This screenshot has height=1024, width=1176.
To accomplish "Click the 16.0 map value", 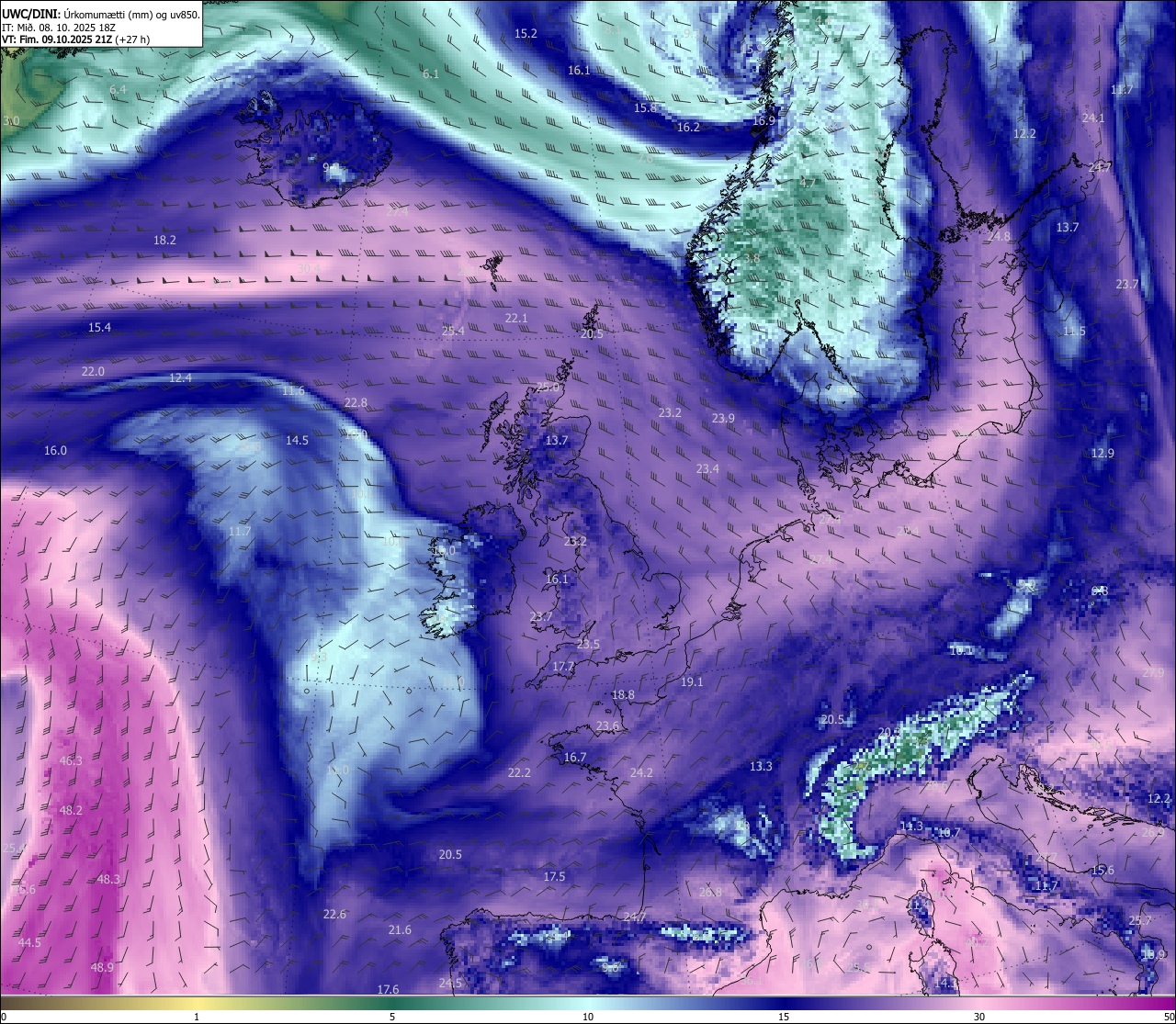I will 55,450.
